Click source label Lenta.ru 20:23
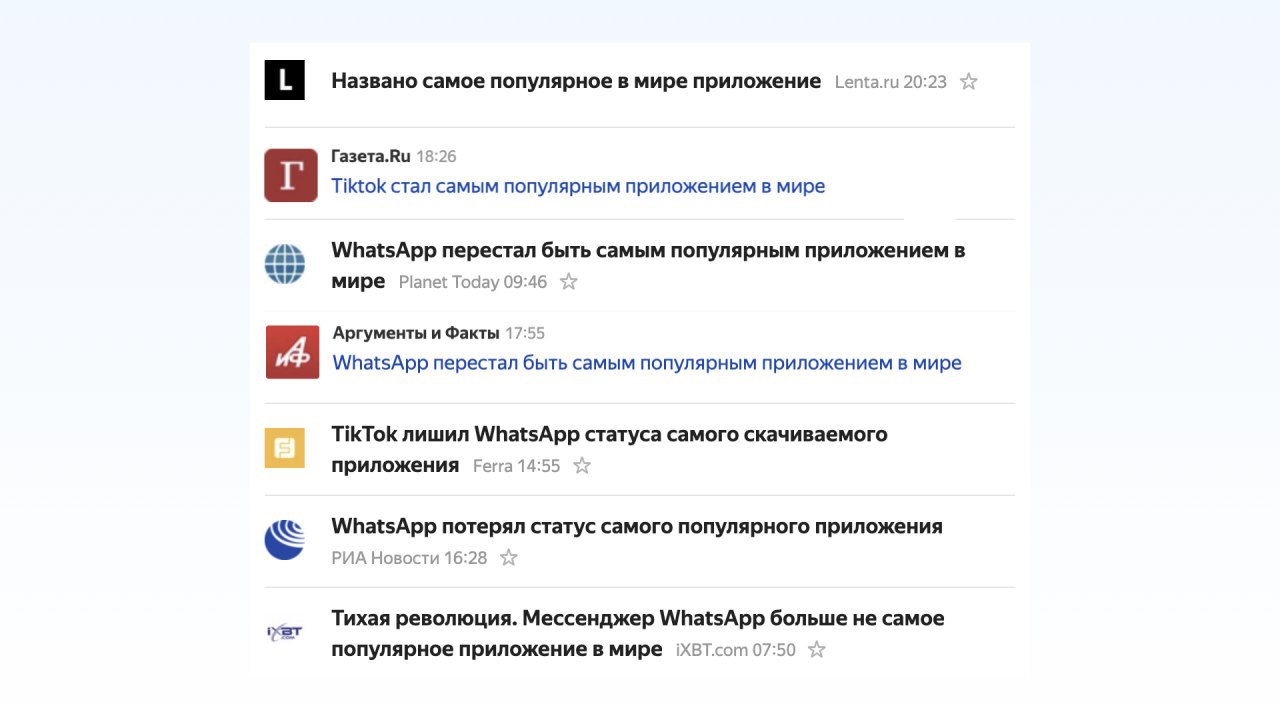The height and width of the screenshot is (720, 1280). [891, 82]
